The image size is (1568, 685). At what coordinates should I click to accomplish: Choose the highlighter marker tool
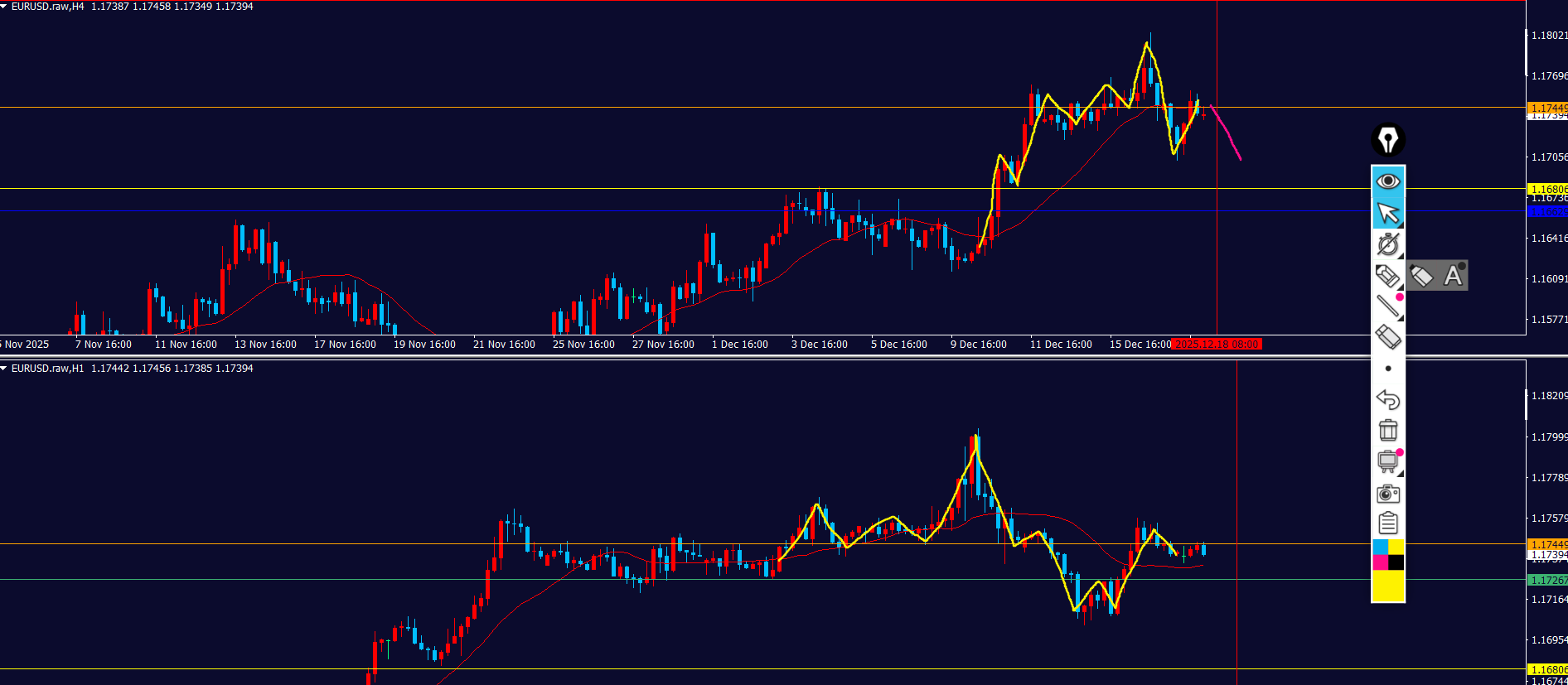pos(1387,276)
